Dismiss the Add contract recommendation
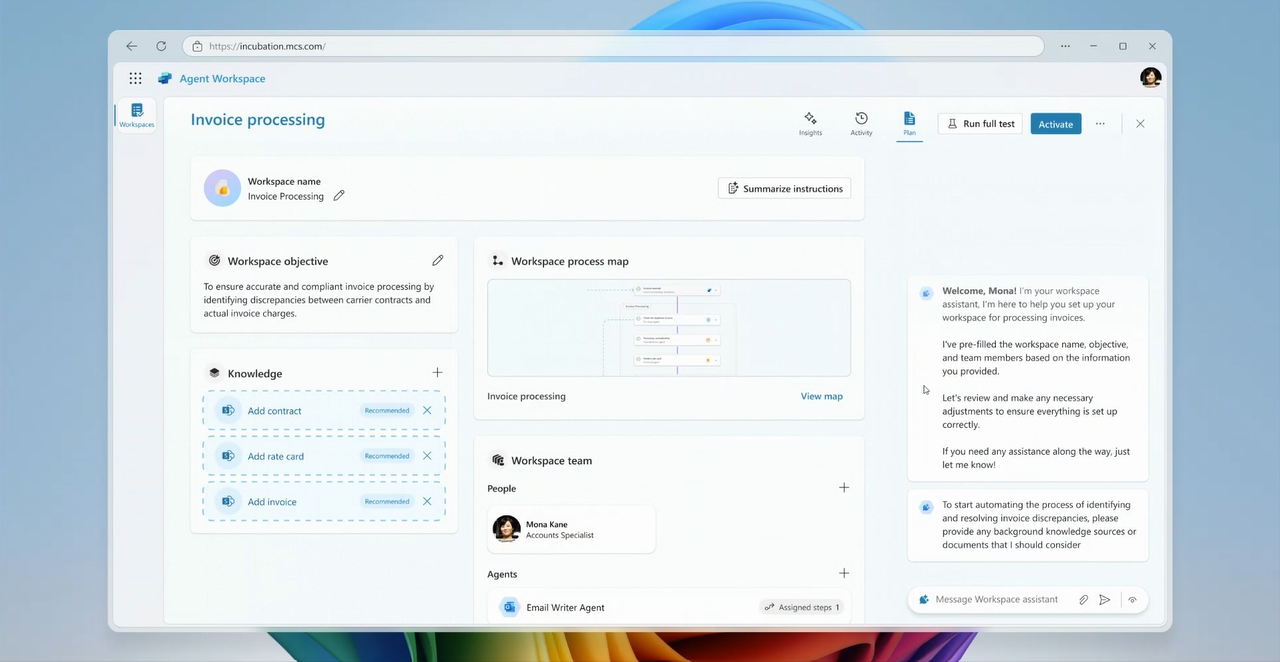 pyautogui.click(x=427, y=410)
